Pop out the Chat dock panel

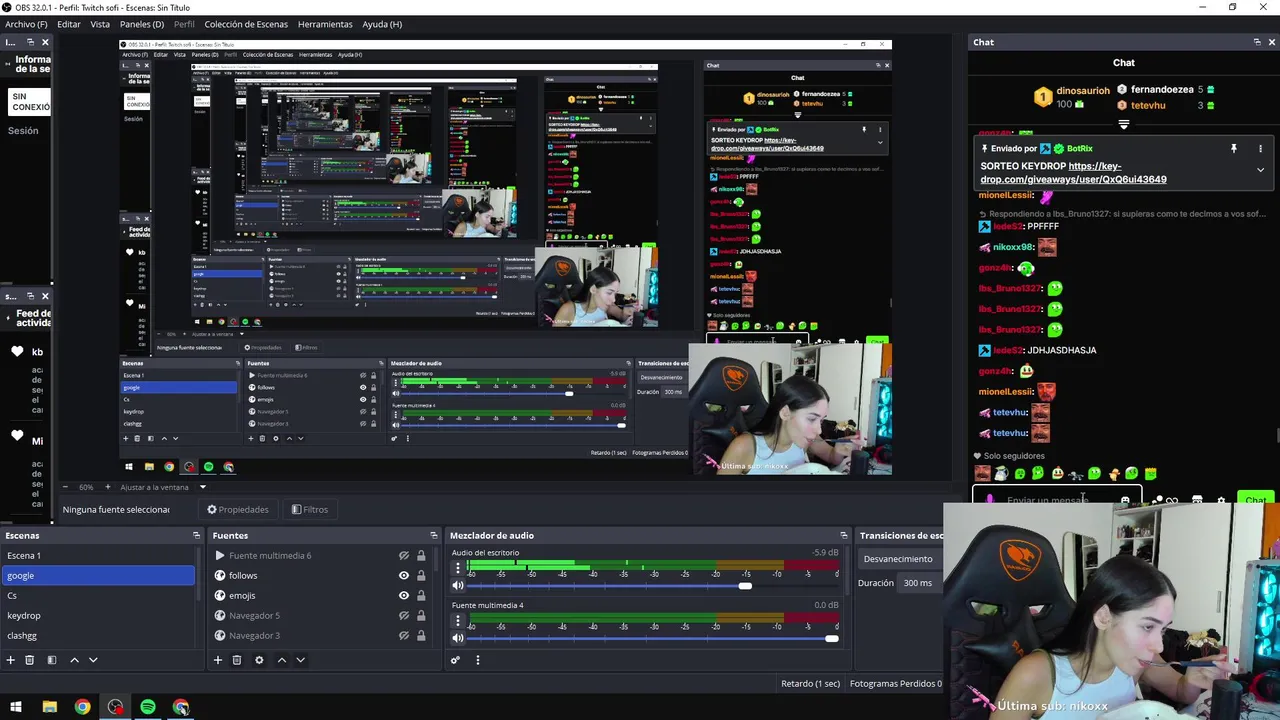click(1257, 42)
